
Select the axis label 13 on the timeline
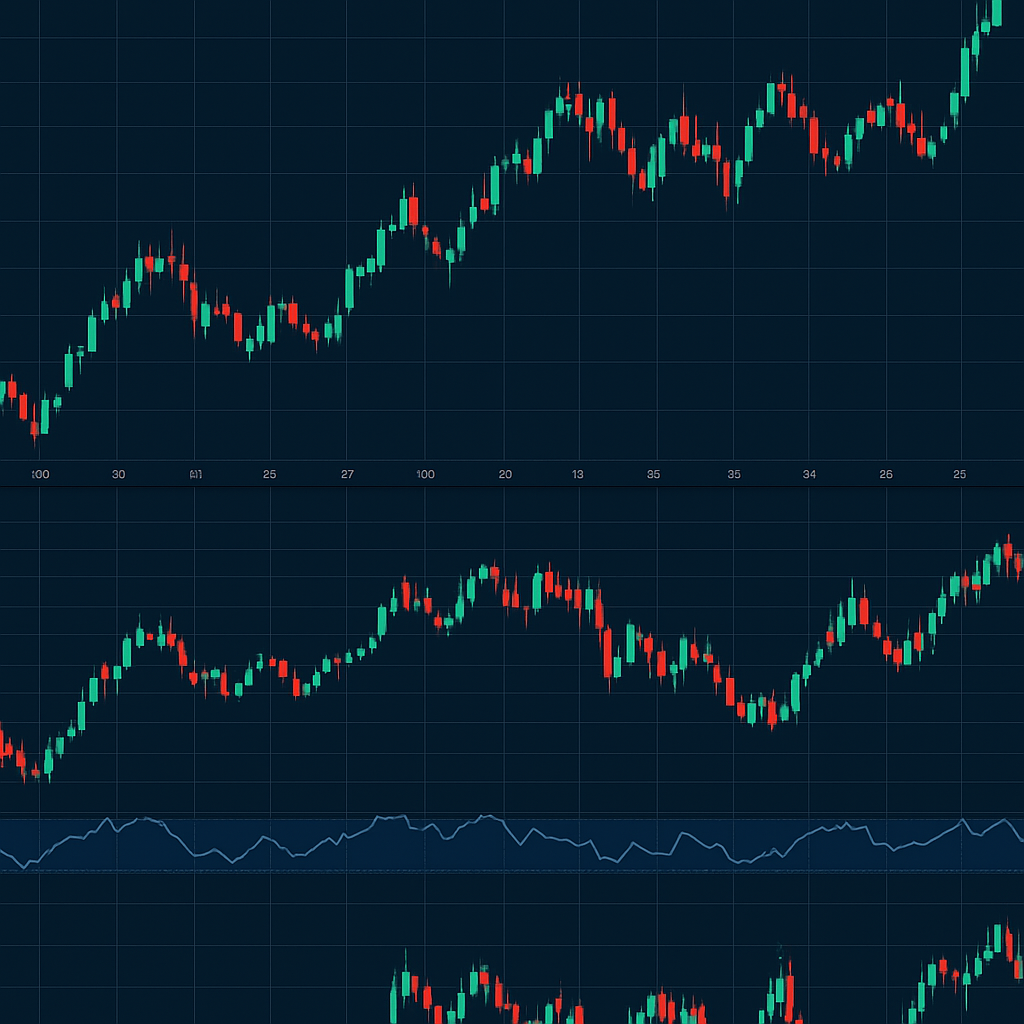pyautogui.click(x=578, y=474)
